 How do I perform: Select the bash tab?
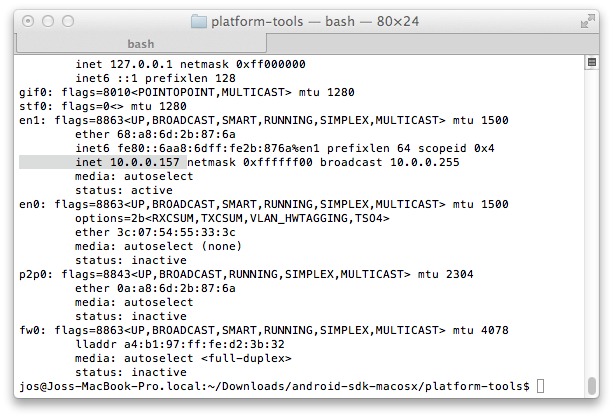tap(140, 44)
